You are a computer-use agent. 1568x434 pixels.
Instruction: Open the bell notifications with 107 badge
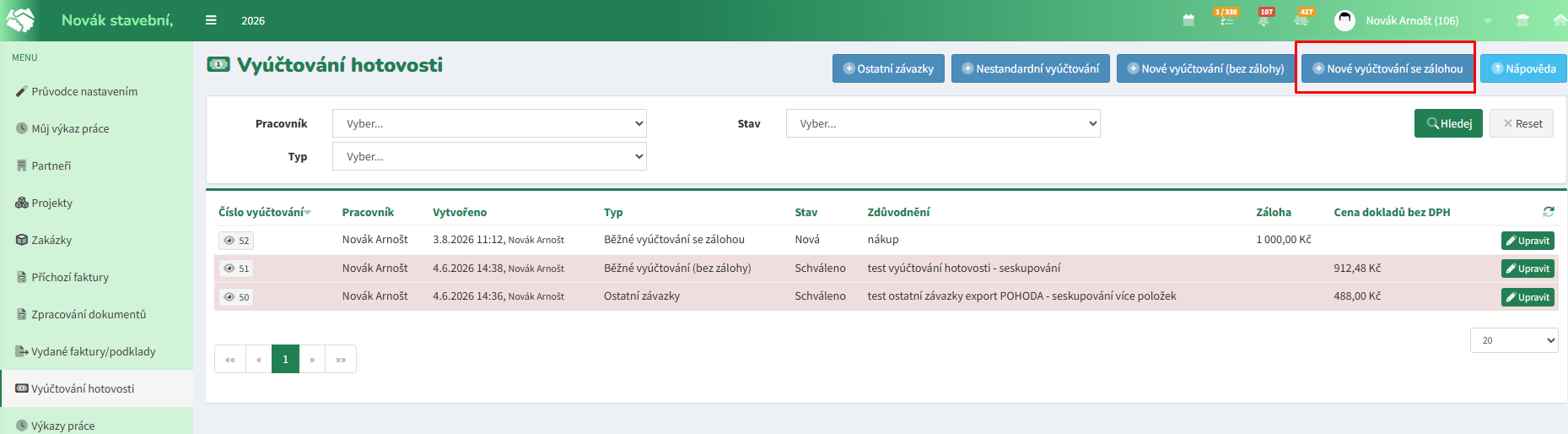pos(1264,18)
